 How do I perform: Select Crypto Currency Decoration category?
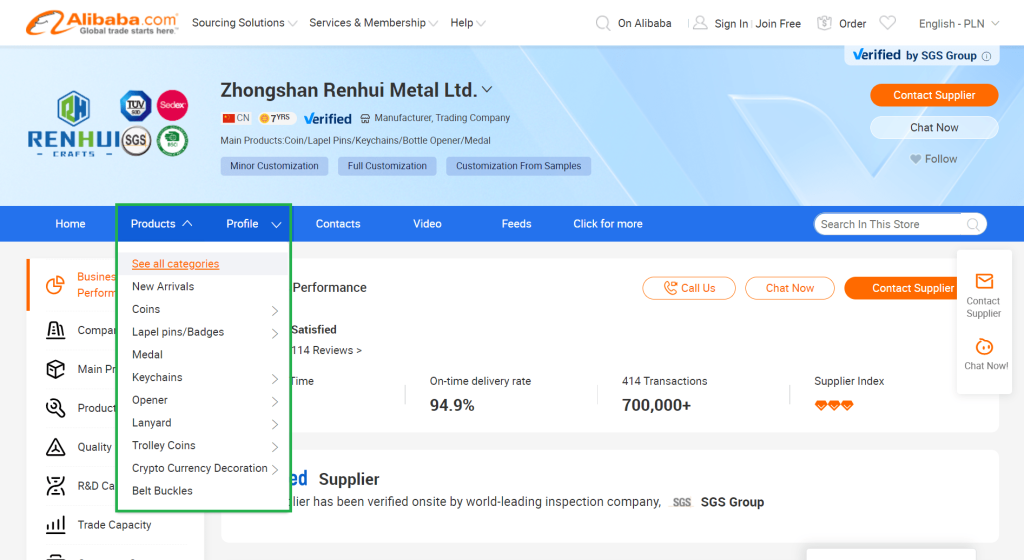199,468
